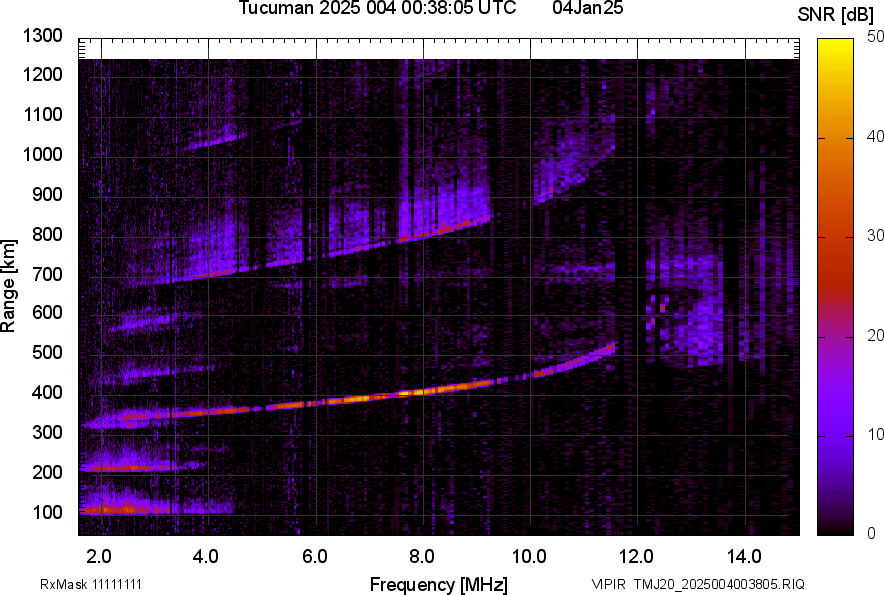884x595 pixels.
Task: Click the 04Jan25 date label
Action: [x=587, y=9]
